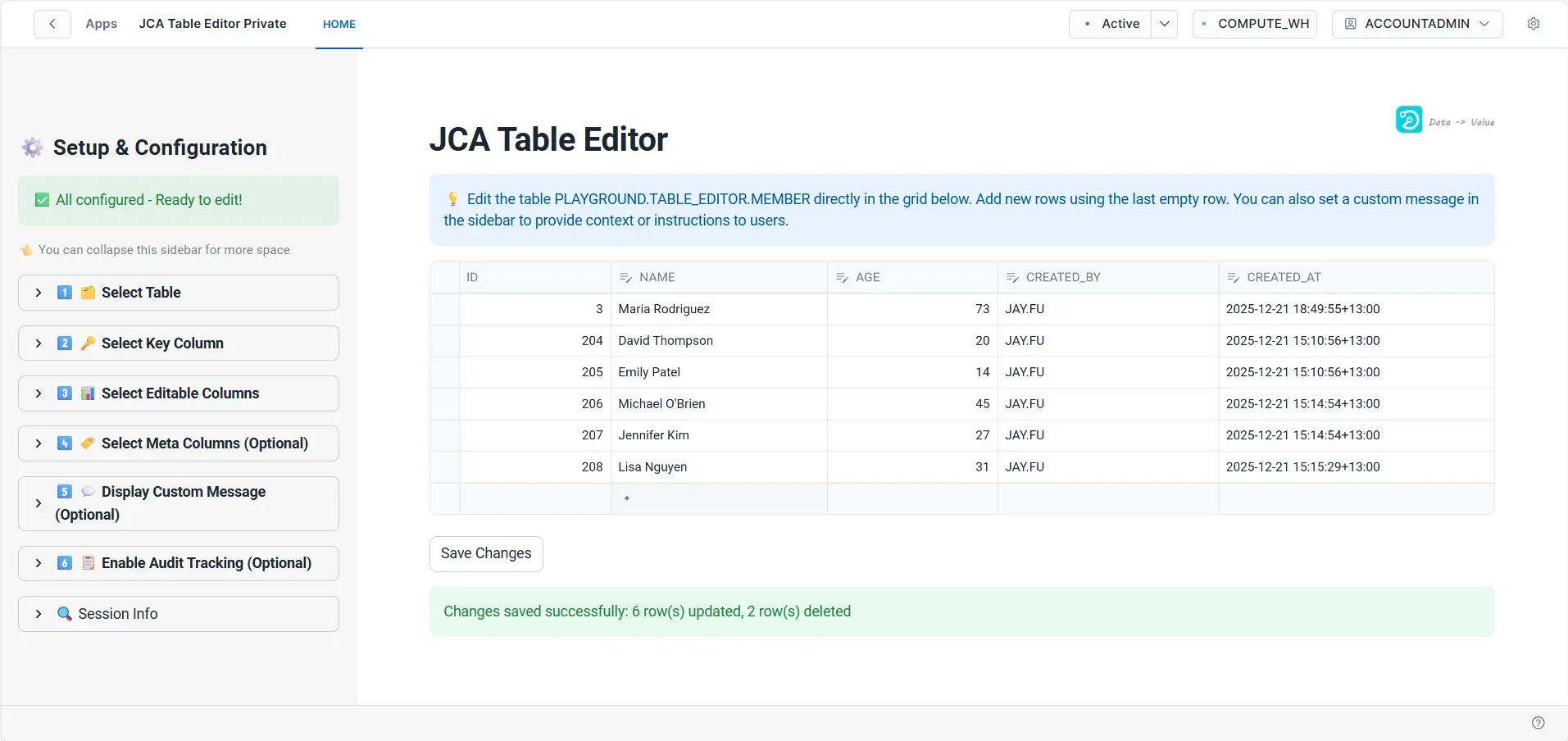Click the chart icon in Select Editable Columns
The image size is (1568, 741).
pyautogui.click(x=88, y=393)
